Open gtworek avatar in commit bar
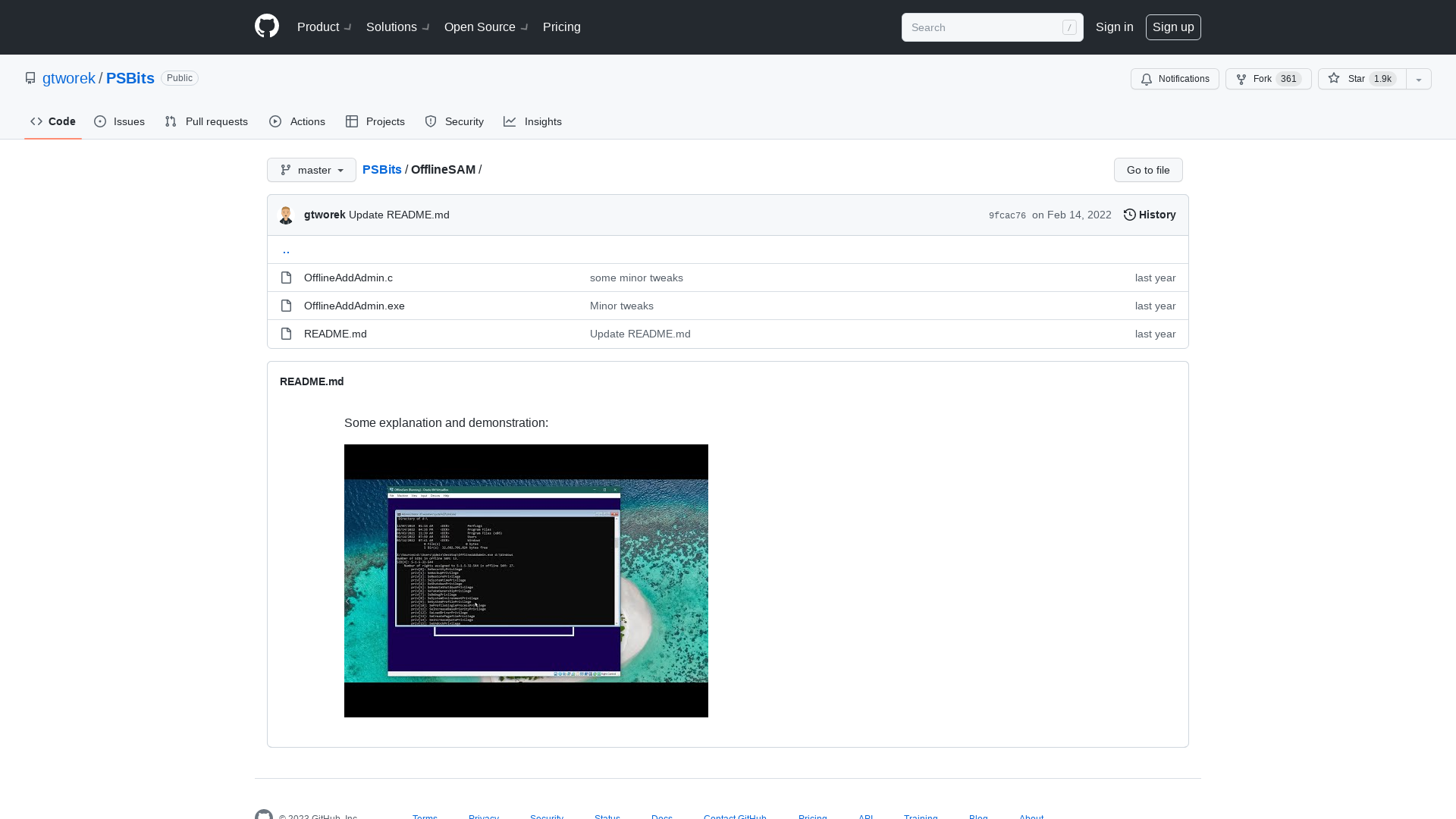The height and width of the screenshot is (819, 1456). click(286, 215)
